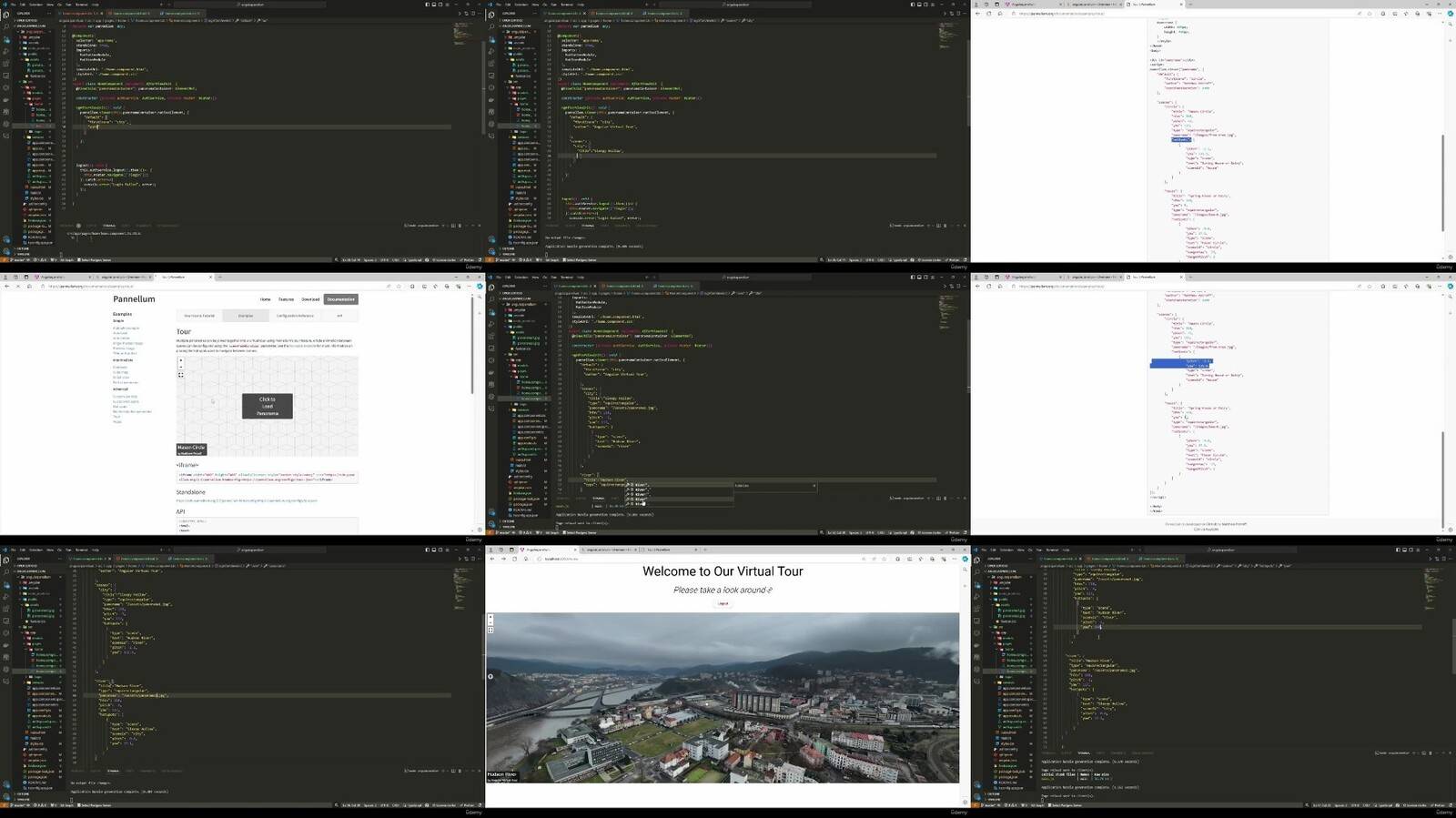This screenshot has width=1456, height=818.
Task: Expand OPEN EDITORS section in bottom-left VS Code frame
Action: pos(26,566)
